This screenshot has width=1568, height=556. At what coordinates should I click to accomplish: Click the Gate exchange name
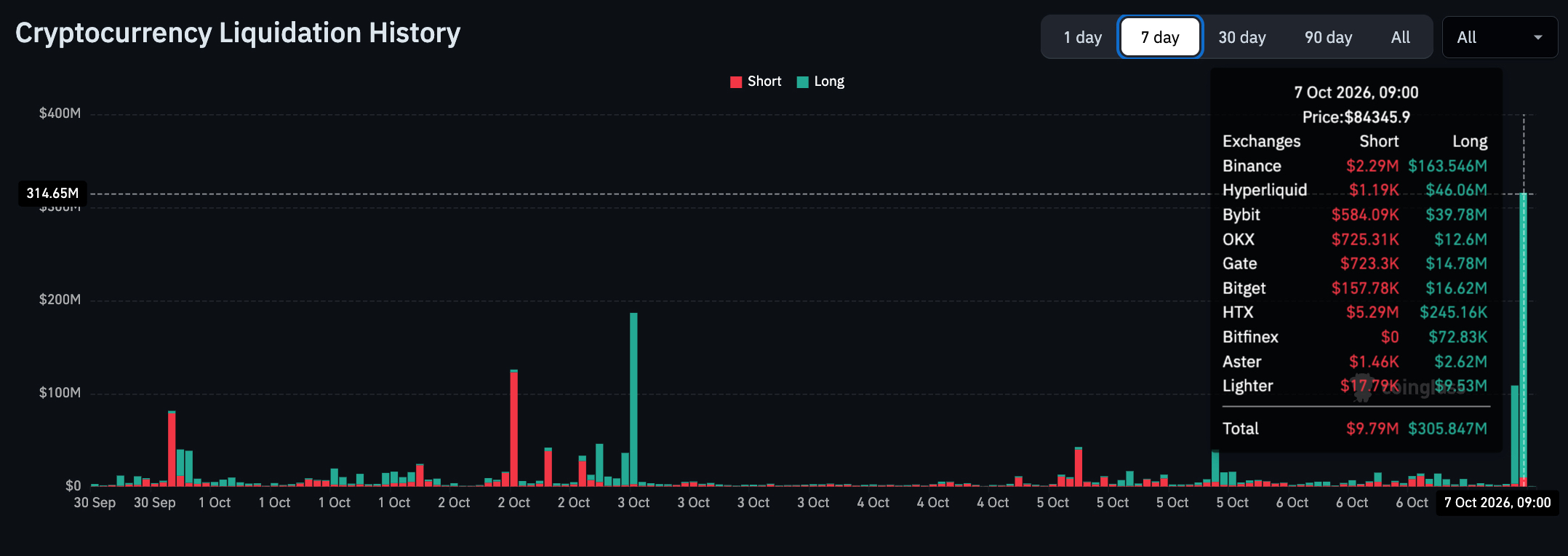click(x=1239, y=263)
